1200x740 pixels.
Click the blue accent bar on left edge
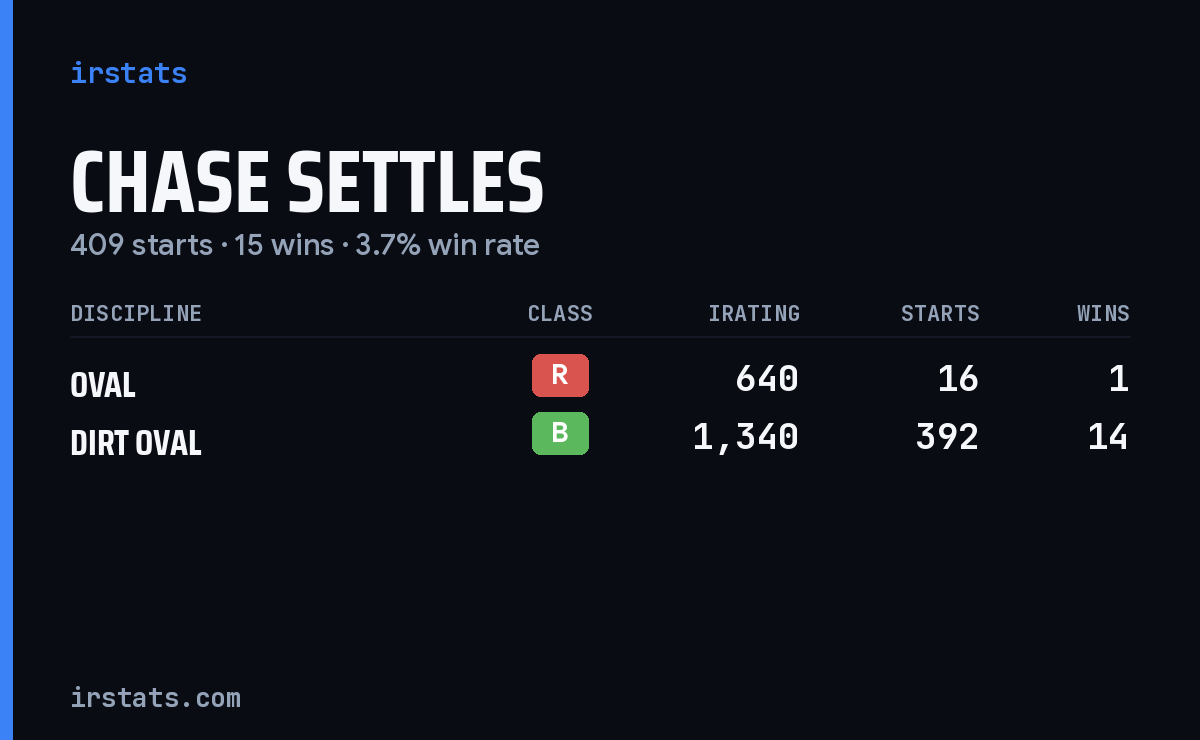click(6, 370)
